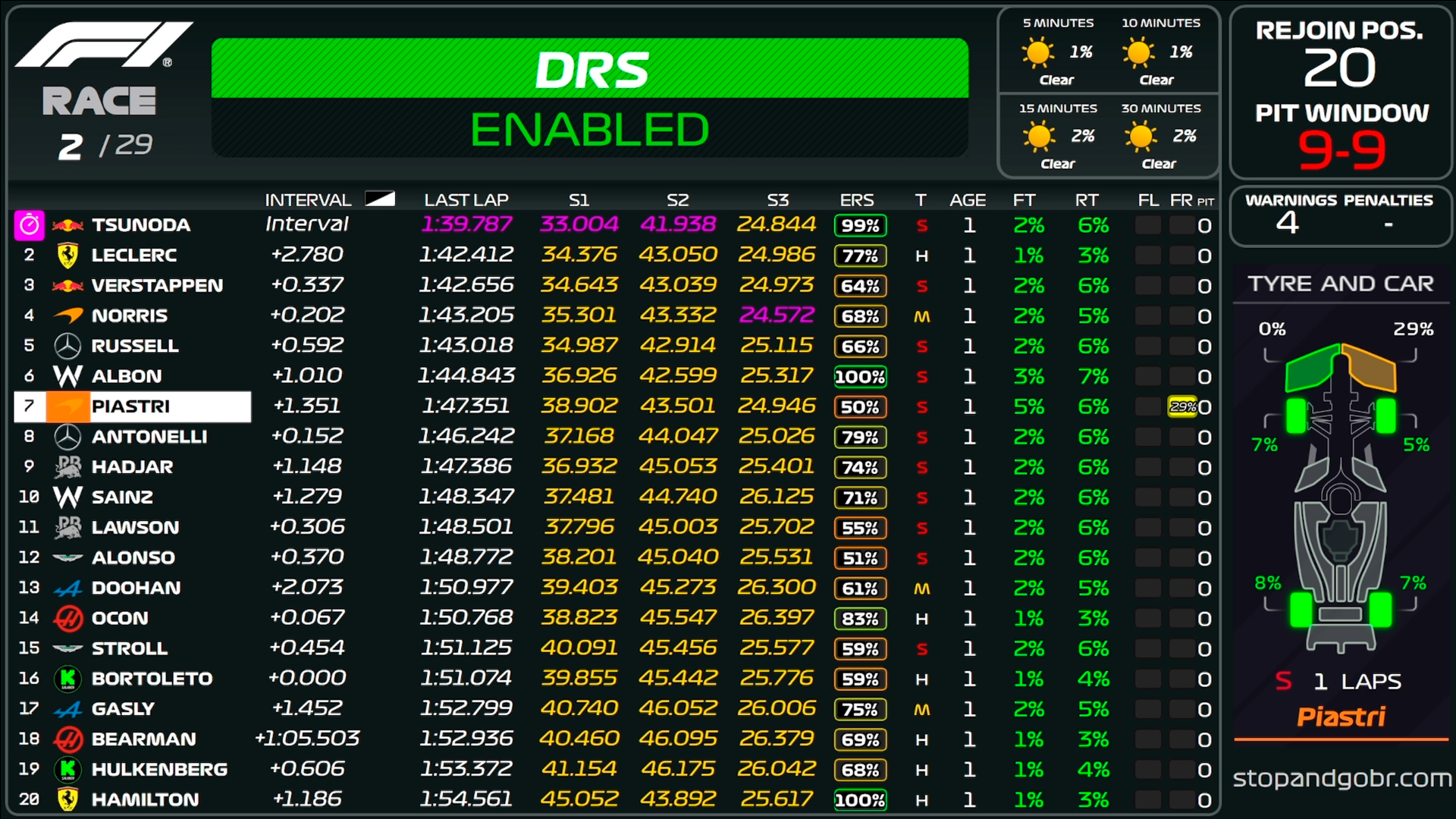Click the red PIT WINDOW 9-9 value

tap(1341, 150)
